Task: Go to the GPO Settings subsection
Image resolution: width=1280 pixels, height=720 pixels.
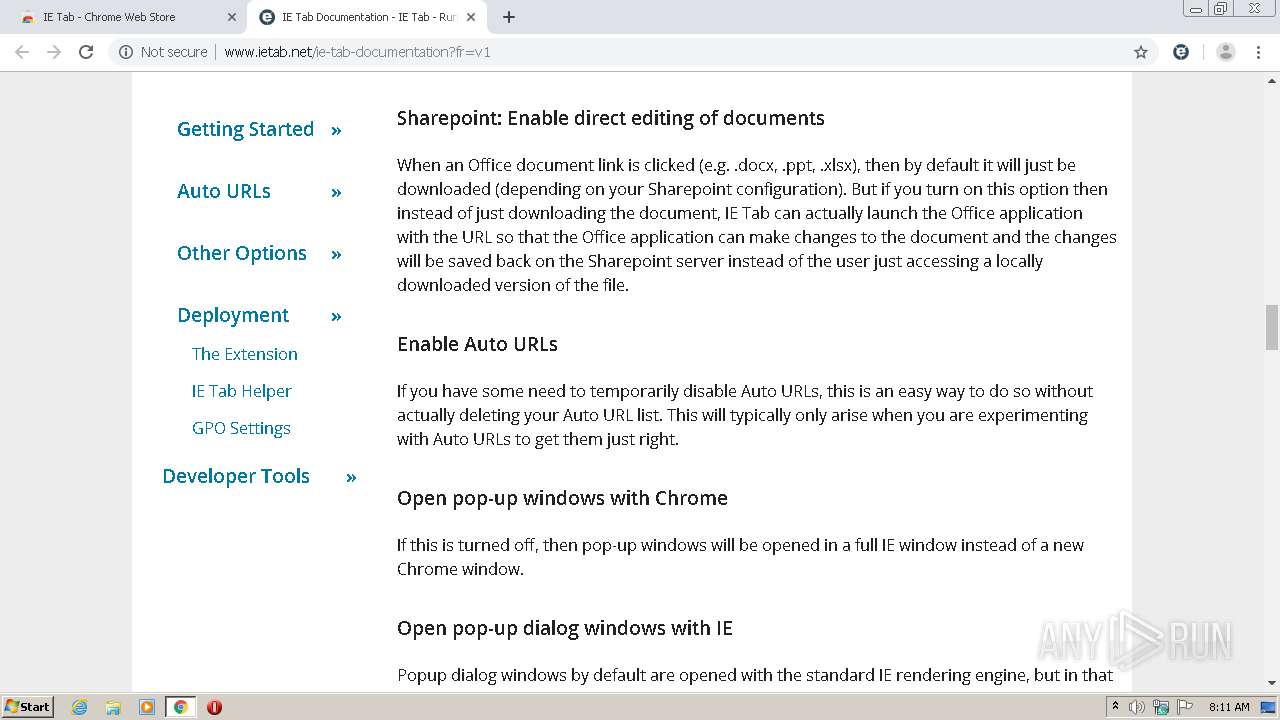Action: (241, 428)
